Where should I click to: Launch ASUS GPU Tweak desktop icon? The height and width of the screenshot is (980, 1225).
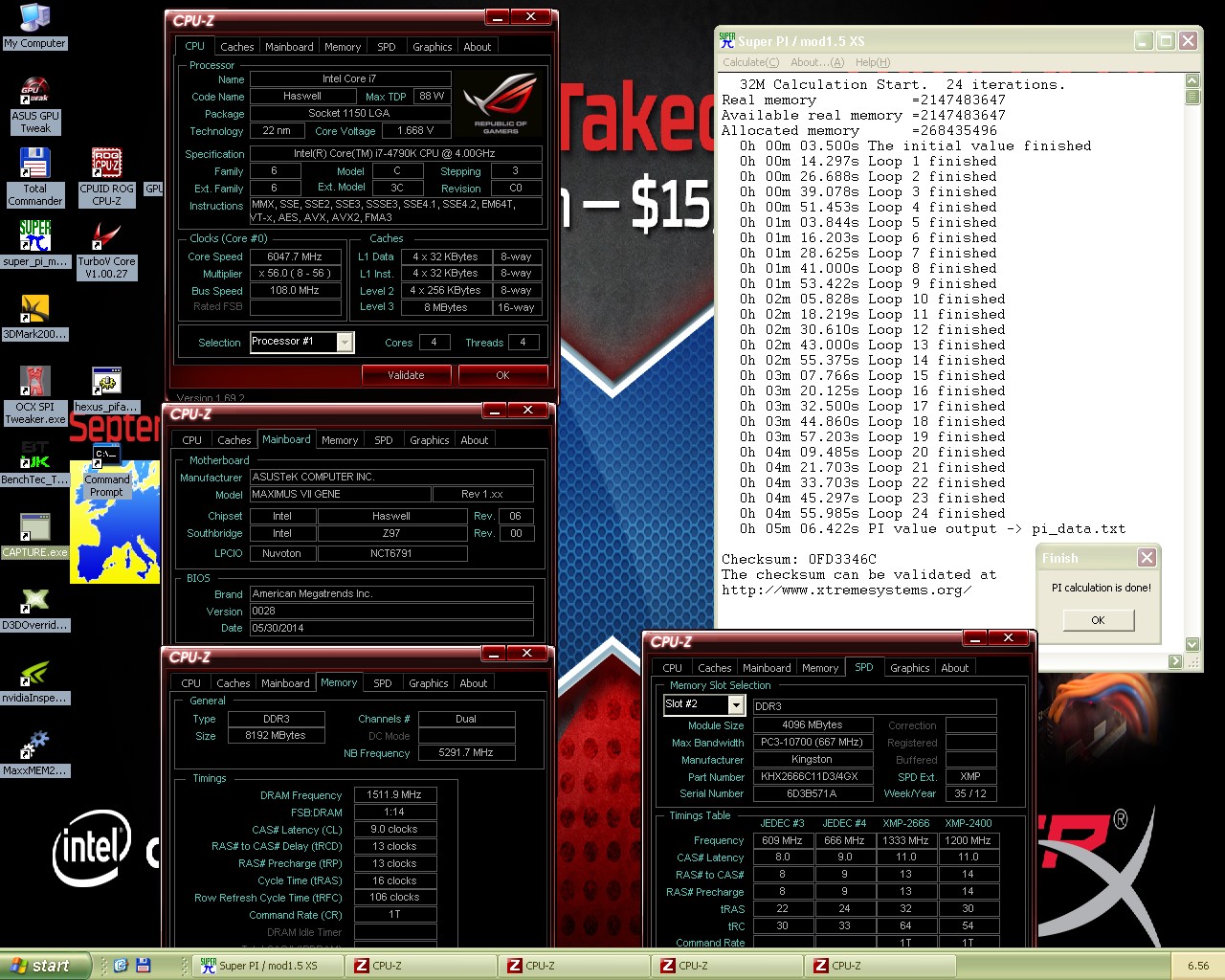35,105
